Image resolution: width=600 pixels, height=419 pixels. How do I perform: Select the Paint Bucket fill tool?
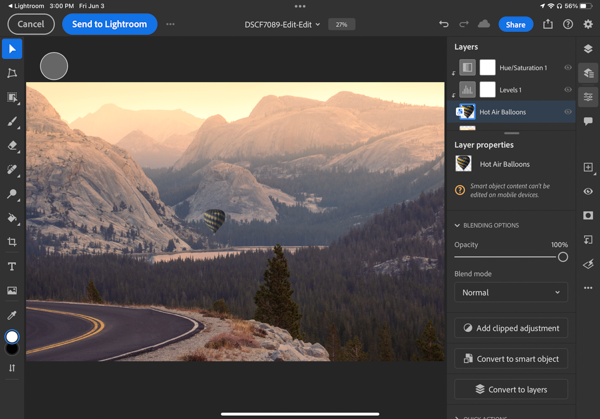[x=12, y=218]
